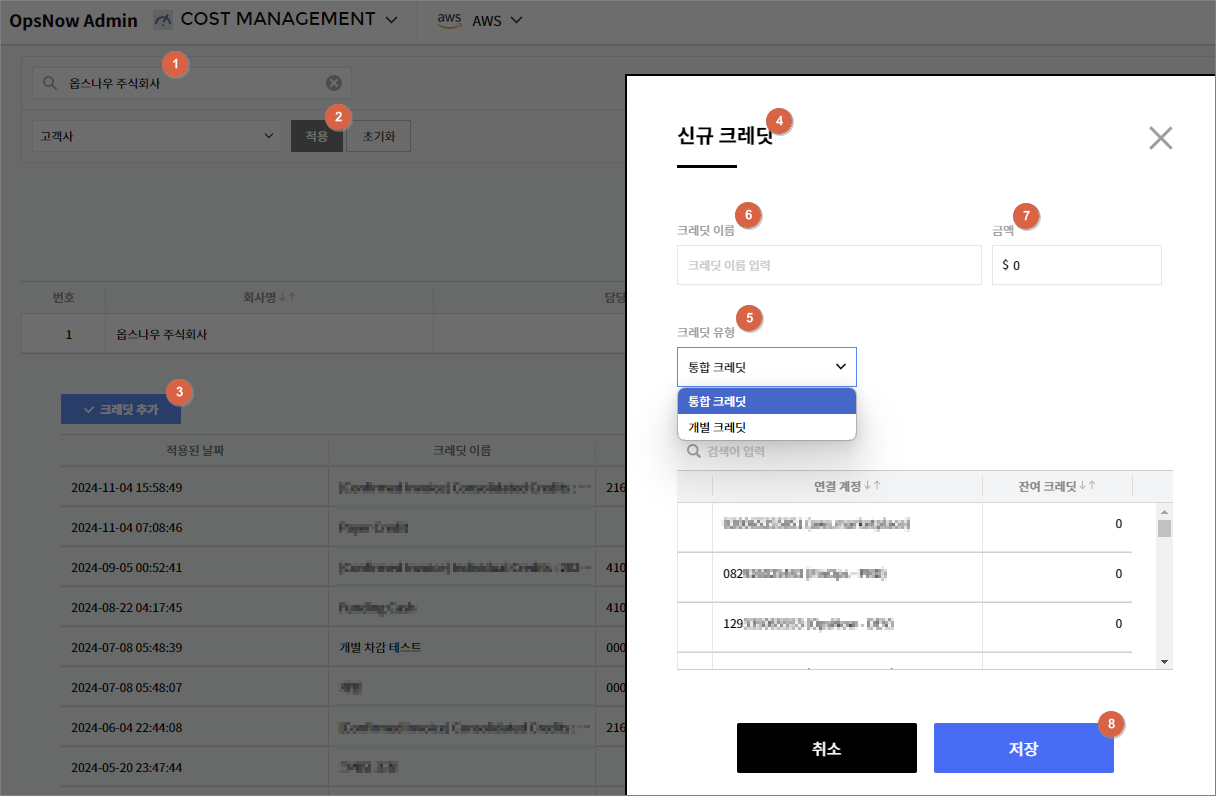Clear the company search field with X icon
The image size is (1216, 796).
click(334, 83)
